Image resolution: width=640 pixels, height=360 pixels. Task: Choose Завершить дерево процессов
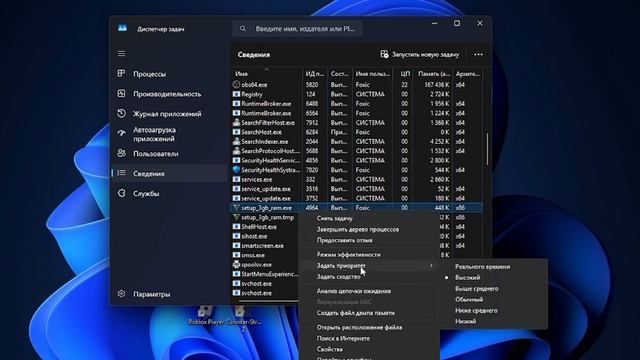pyautogui.click(x=369, y=229)
